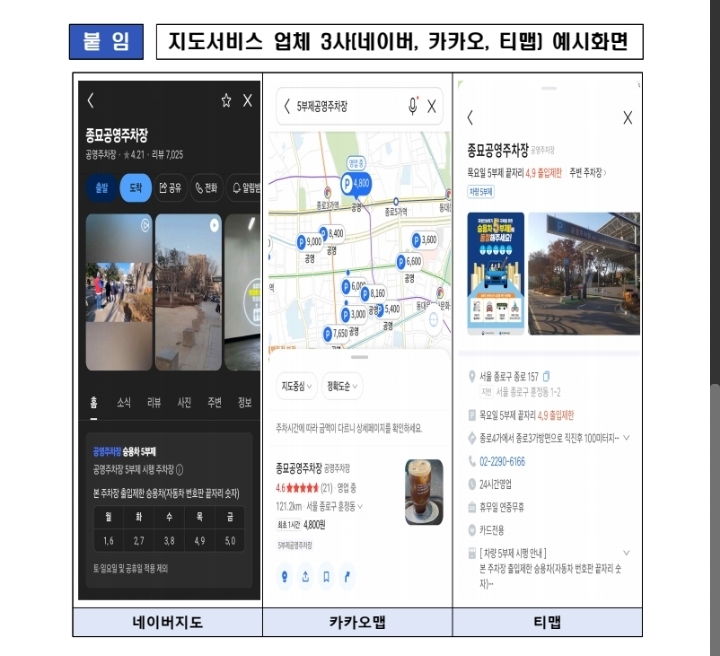Bookmark with the star icon in Naver Map
720x656 pixels.
pos(226,101)
